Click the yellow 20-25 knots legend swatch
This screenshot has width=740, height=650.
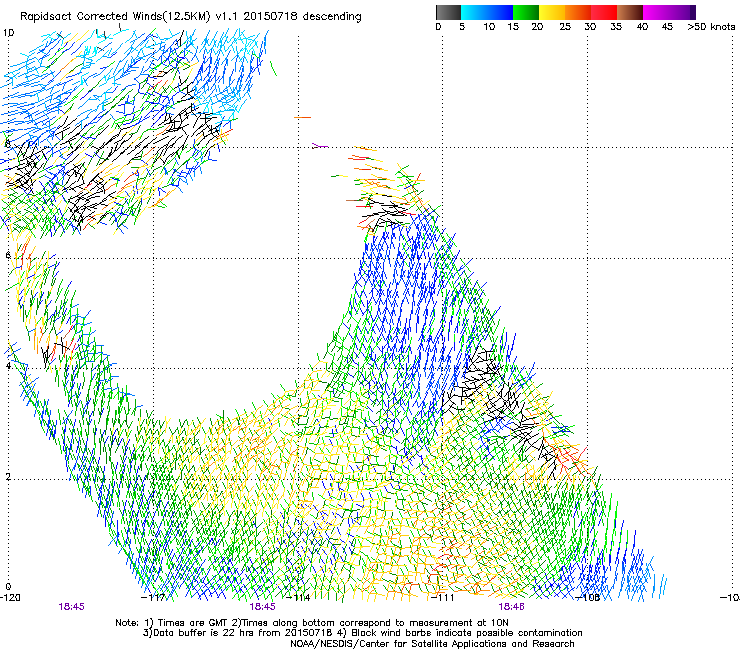click(552, 12)
